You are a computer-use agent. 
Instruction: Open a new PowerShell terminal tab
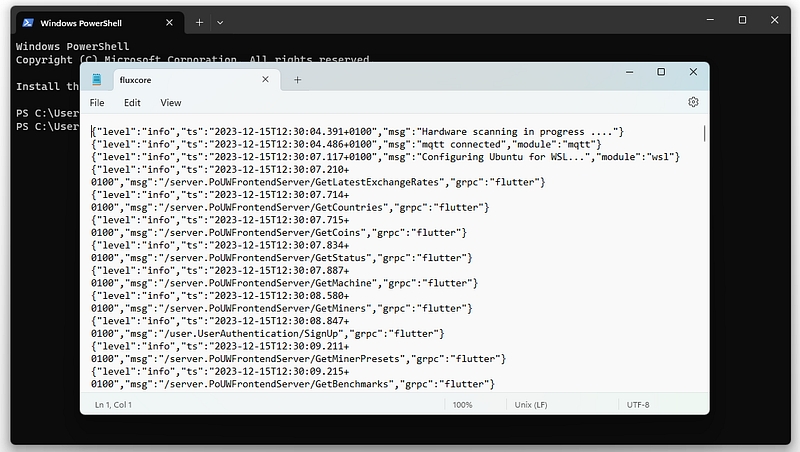tap(199, 21)
